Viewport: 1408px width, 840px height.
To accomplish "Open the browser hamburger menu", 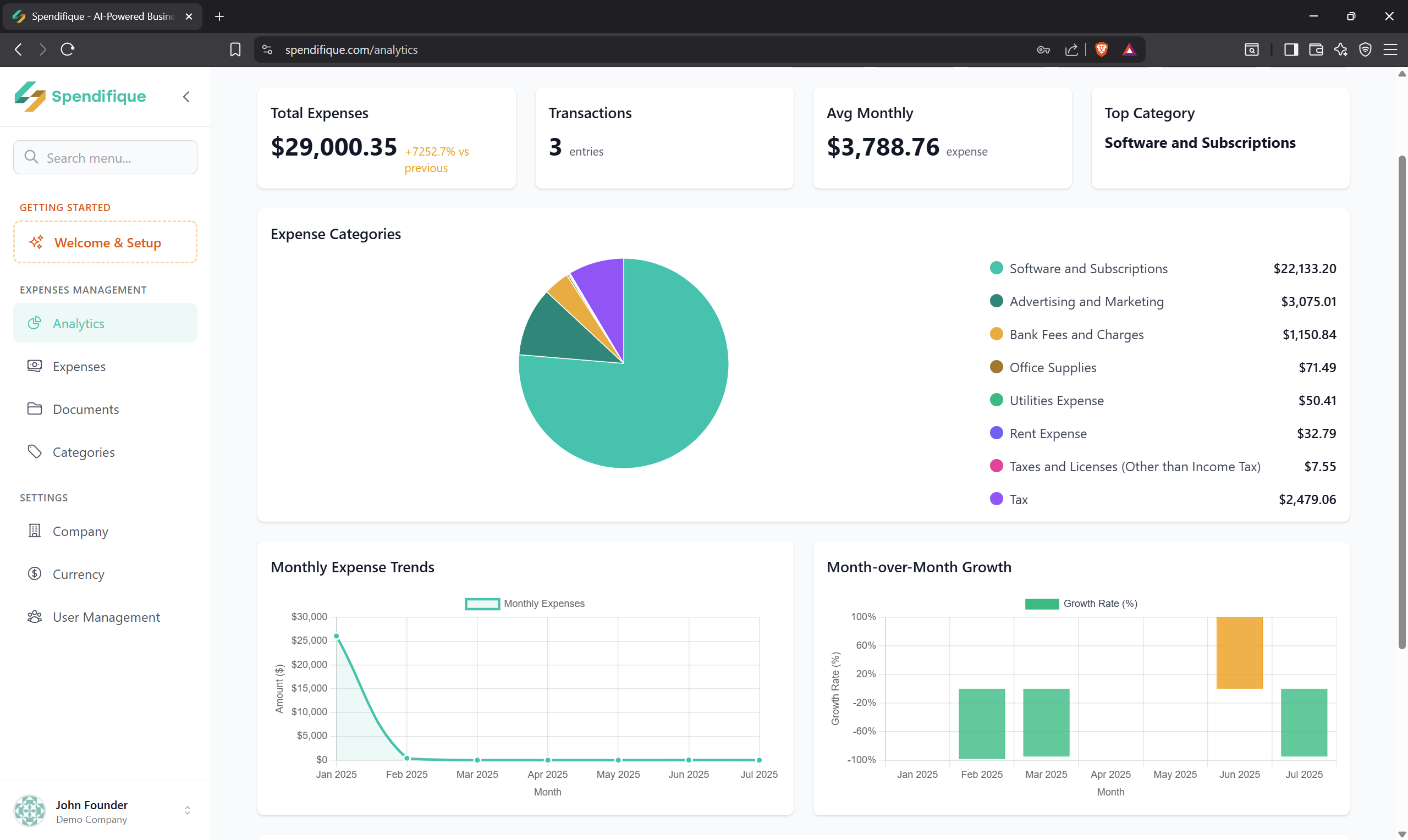I will pos(1390,50).
